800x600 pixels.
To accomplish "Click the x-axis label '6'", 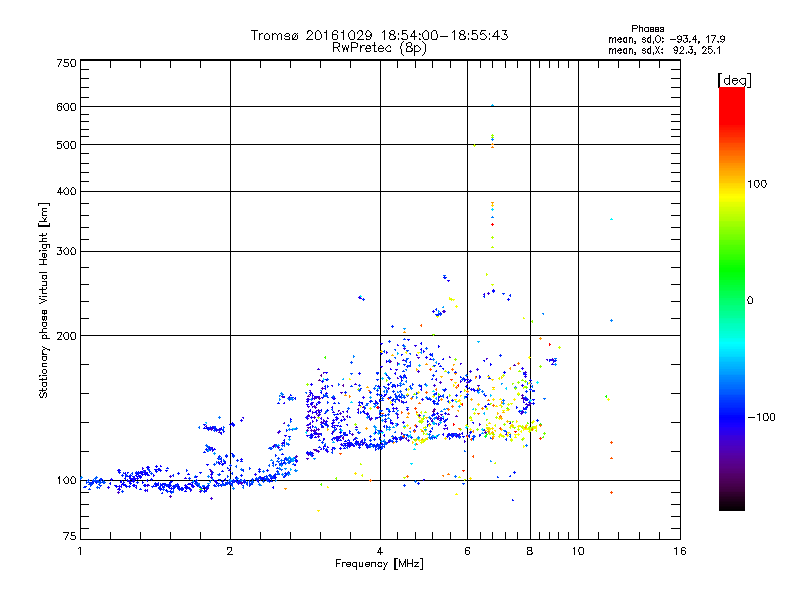I will point(467,551).
